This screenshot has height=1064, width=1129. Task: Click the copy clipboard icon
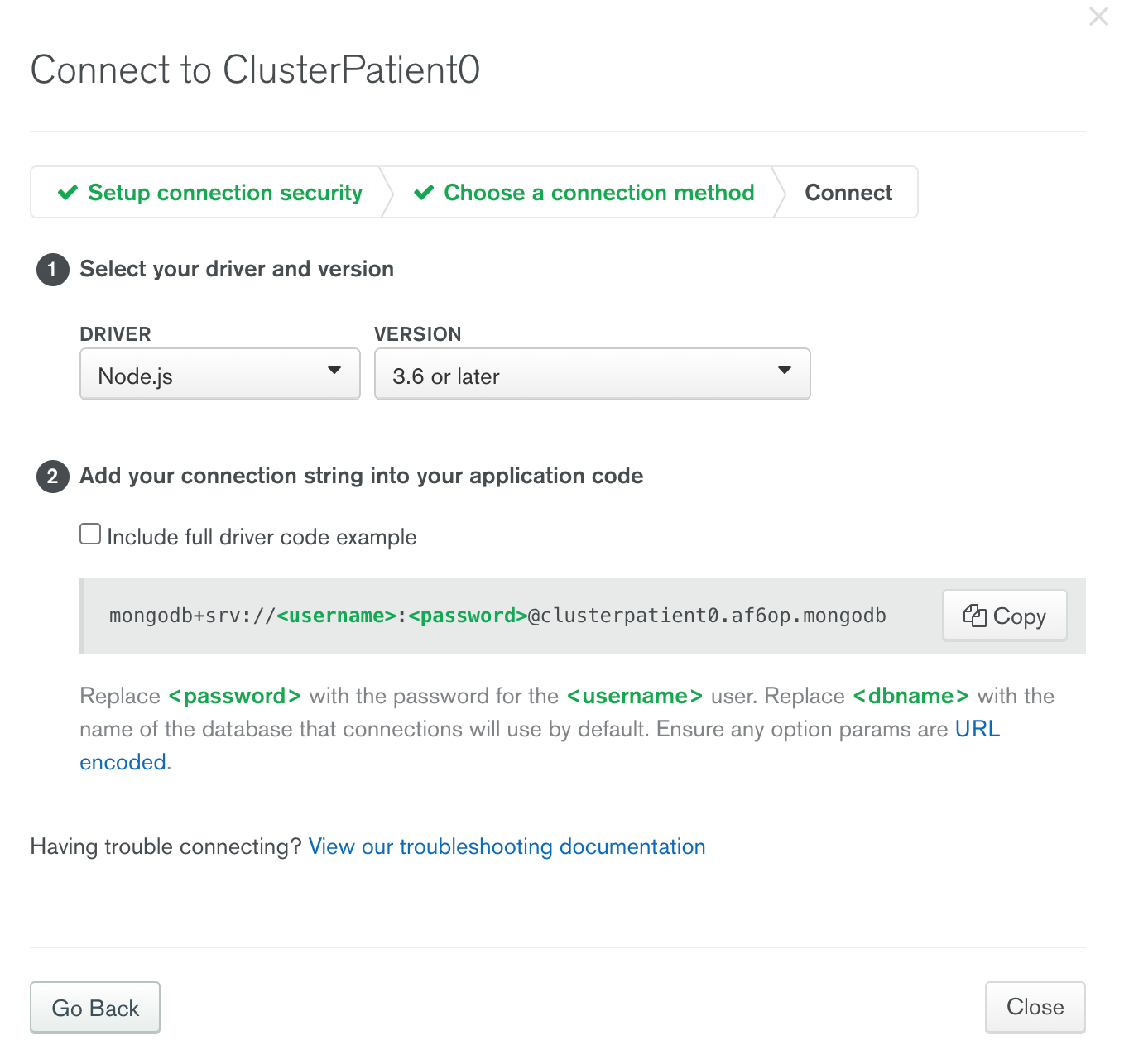click(974, 616)
